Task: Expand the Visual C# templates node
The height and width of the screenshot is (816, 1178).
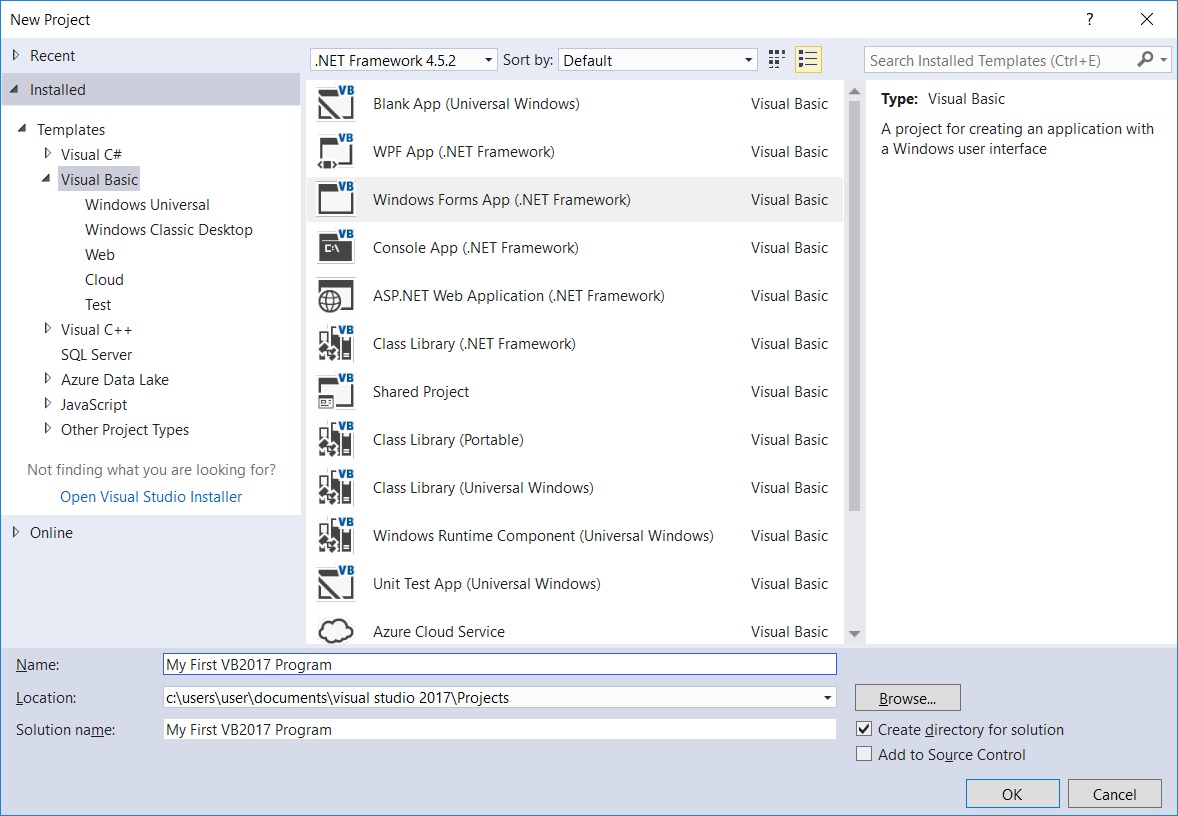Action: (47, 154)
